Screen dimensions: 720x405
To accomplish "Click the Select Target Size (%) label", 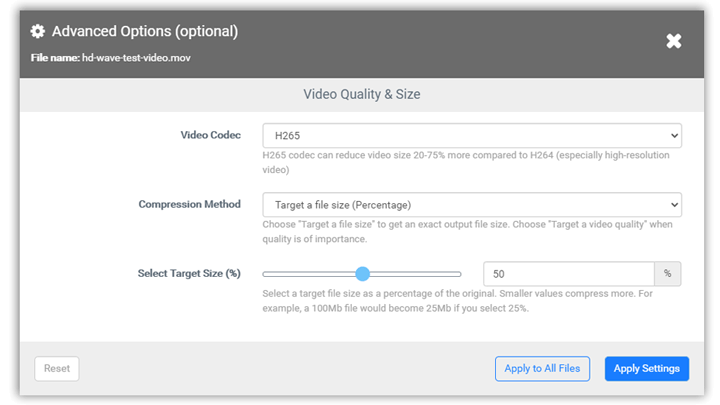I will [x=189, y=273].
